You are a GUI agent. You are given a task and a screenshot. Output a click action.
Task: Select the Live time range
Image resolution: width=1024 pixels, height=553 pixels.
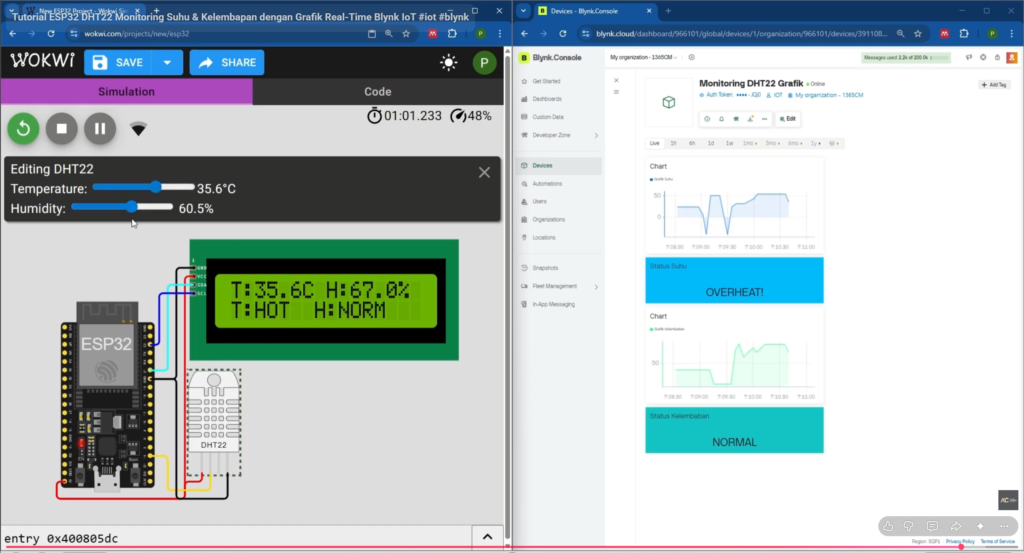[x=654, y=143]
